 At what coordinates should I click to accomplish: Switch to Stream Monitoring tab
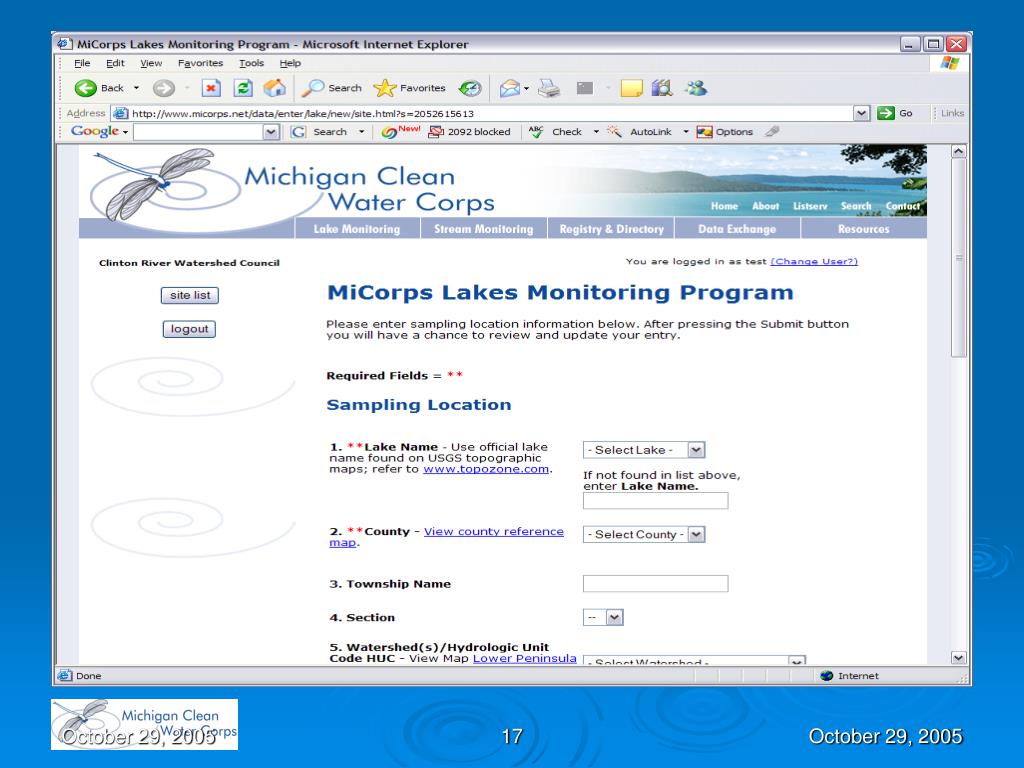[x=483, y=229]
